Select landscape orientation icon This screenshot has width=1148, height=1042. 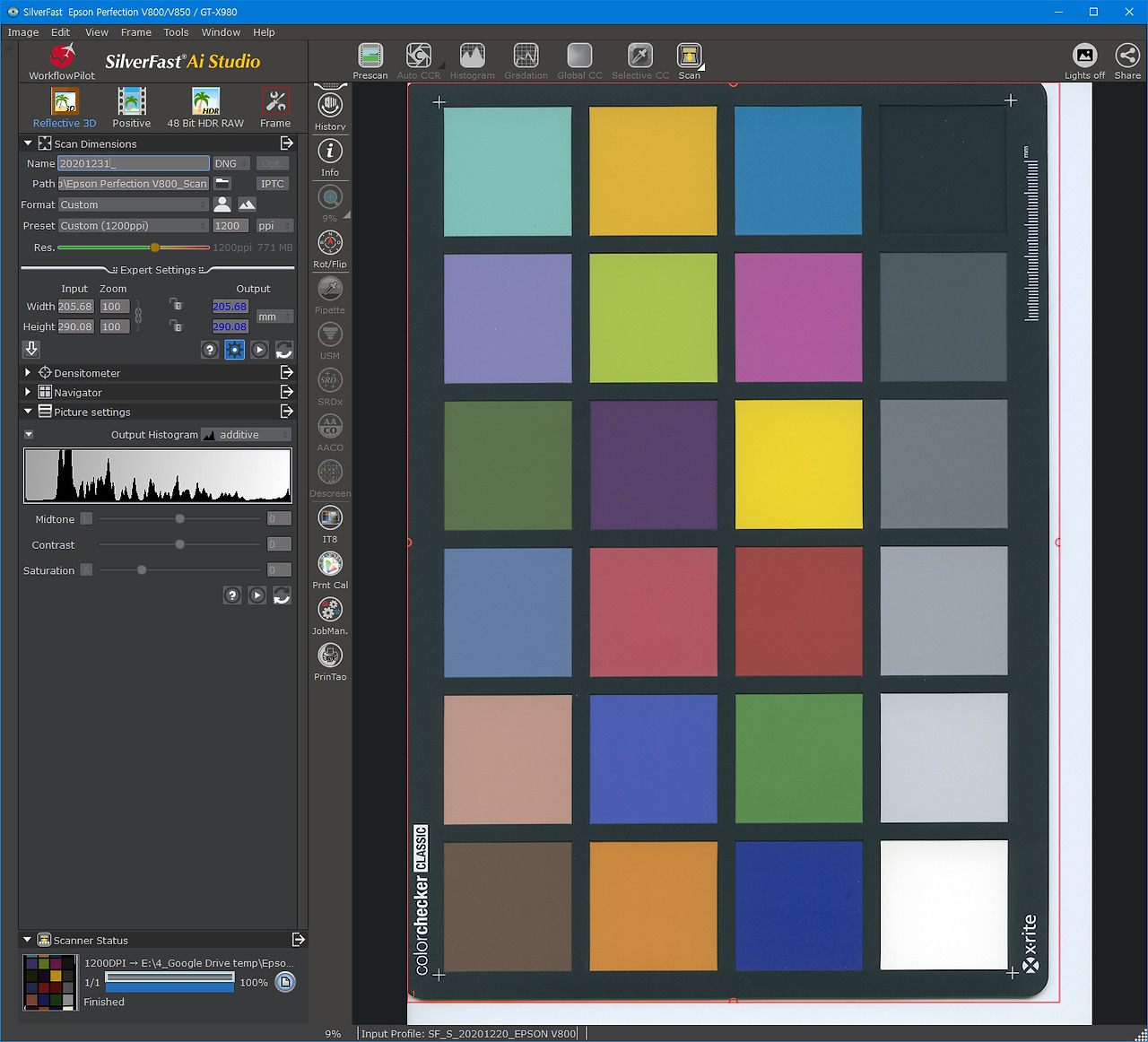(x=247, y=204)
